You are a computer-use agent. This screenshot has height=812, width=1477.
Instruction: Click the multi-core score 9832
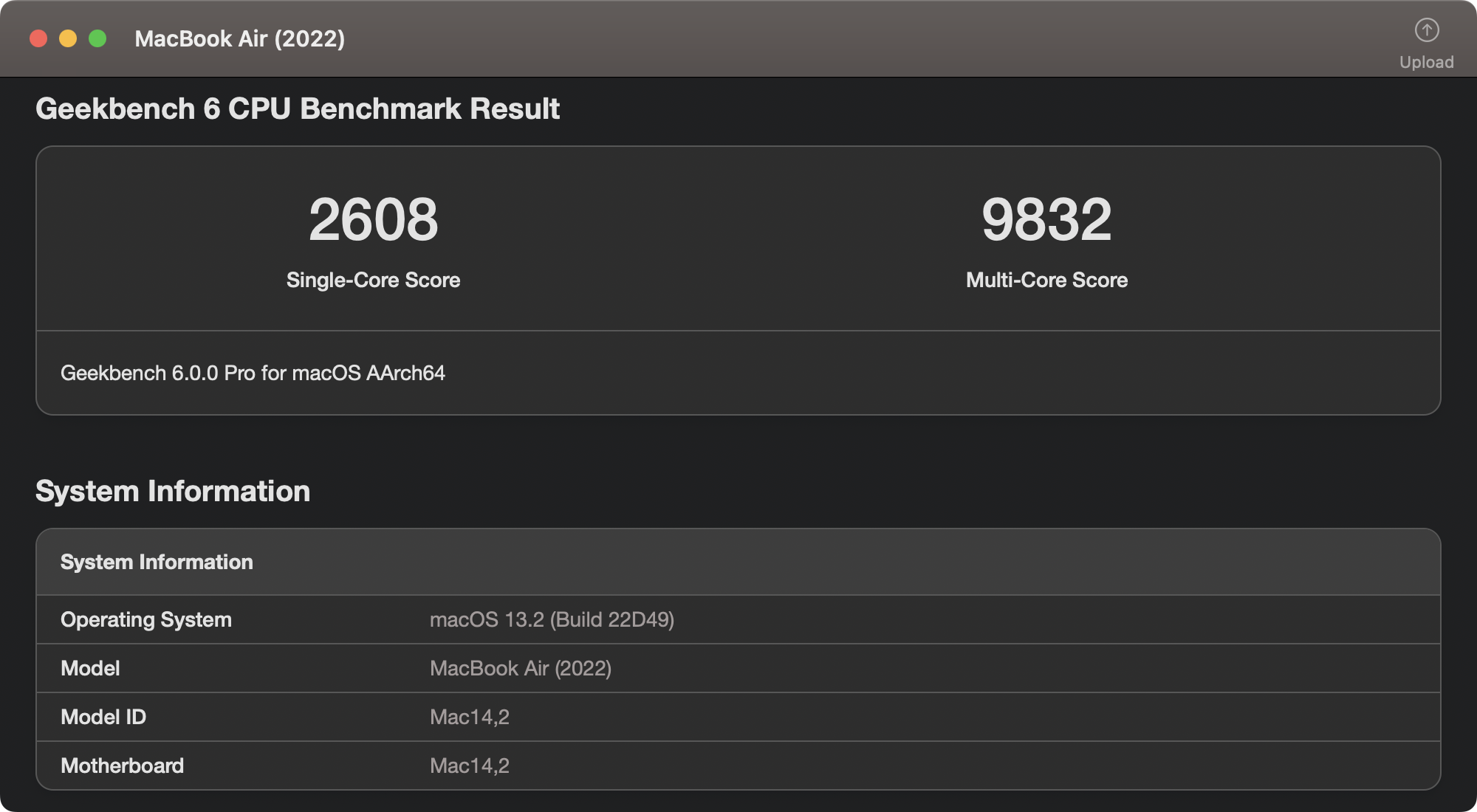point(1046,219)
